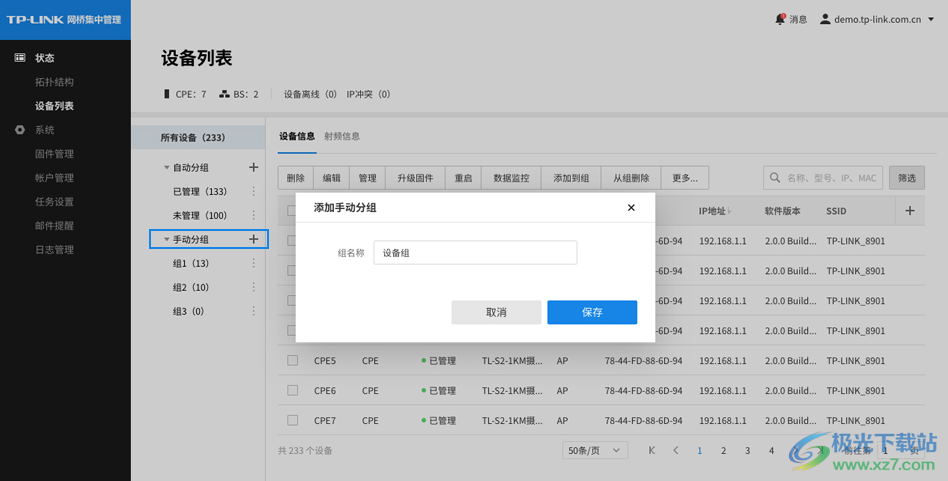Image resolution: width=948 pixels, height=481 pixels.
Task: Check the CPE6 row checkbox
Action: [293, 390]
